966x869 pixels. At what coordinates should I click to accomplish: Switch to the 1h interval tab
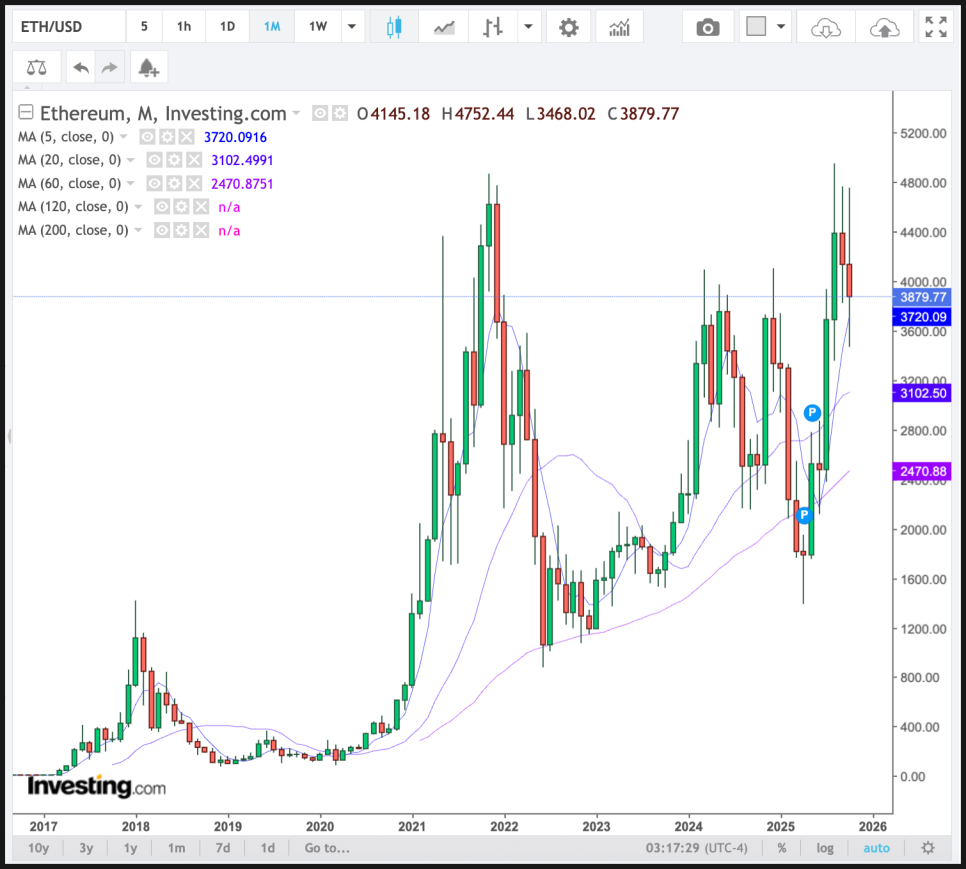[x=184, y=27]
